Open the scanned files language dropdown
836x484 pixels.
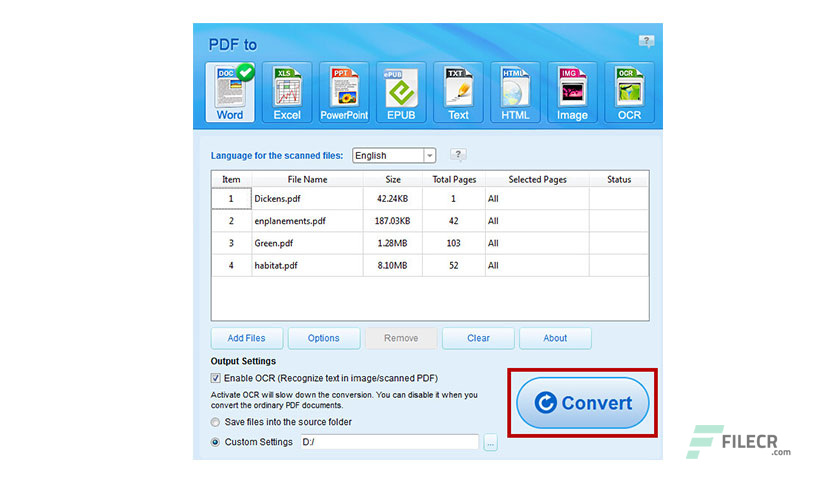pos(394,155)
